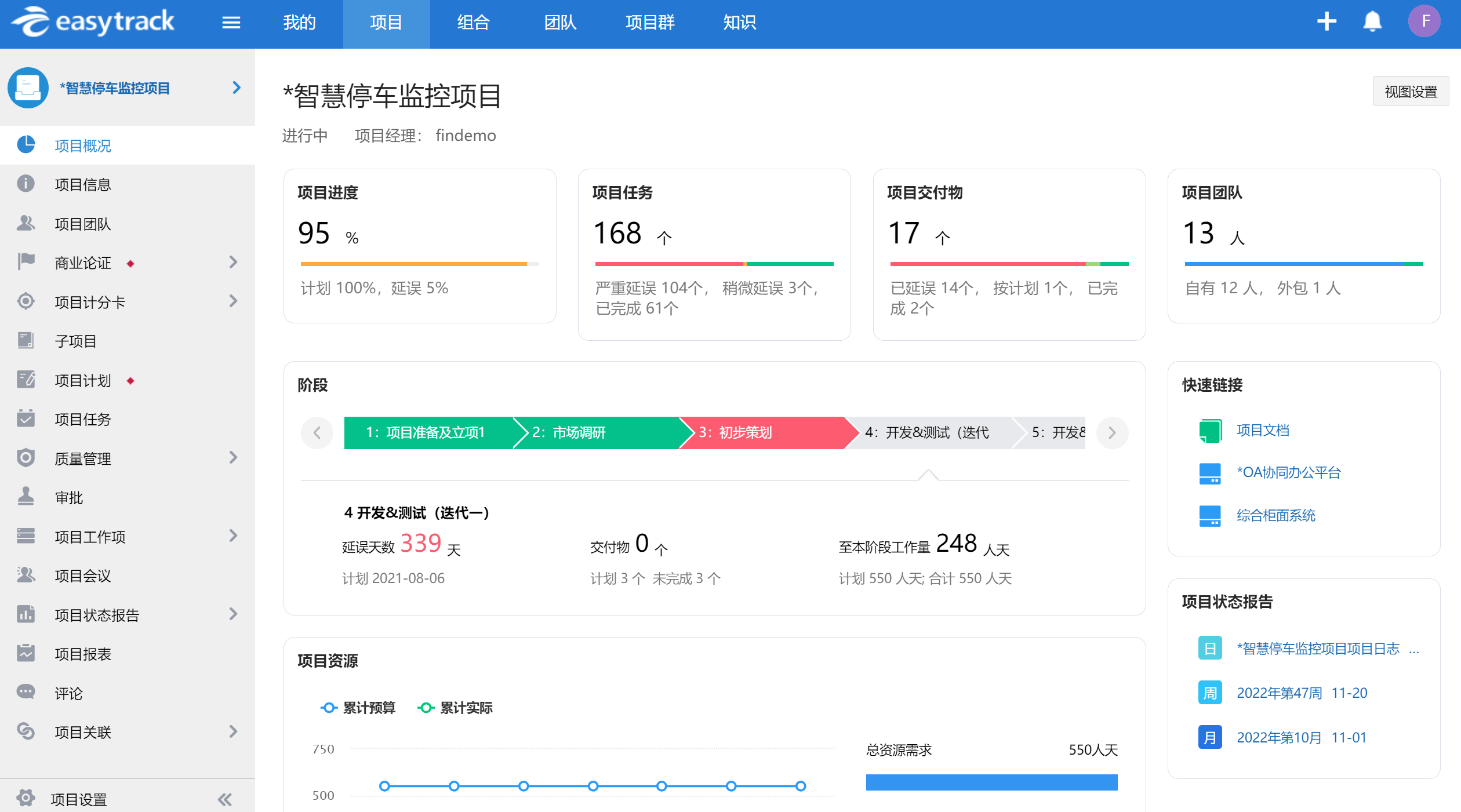Open the user avatar F
Screen dimensions: 1461x812
point(1424,21)
